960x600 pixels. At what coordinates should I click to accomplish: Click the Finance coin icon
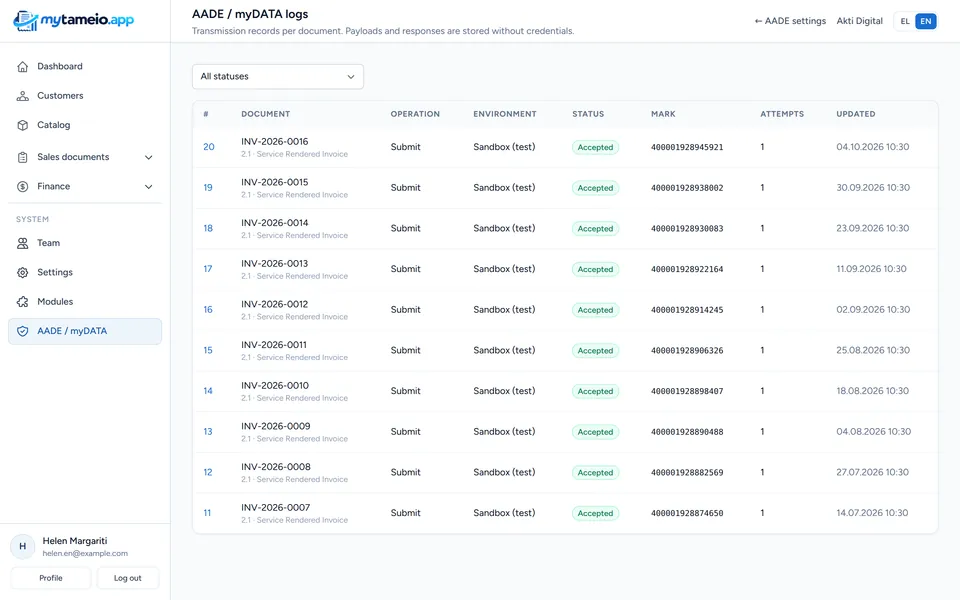(x=23, y=187)
